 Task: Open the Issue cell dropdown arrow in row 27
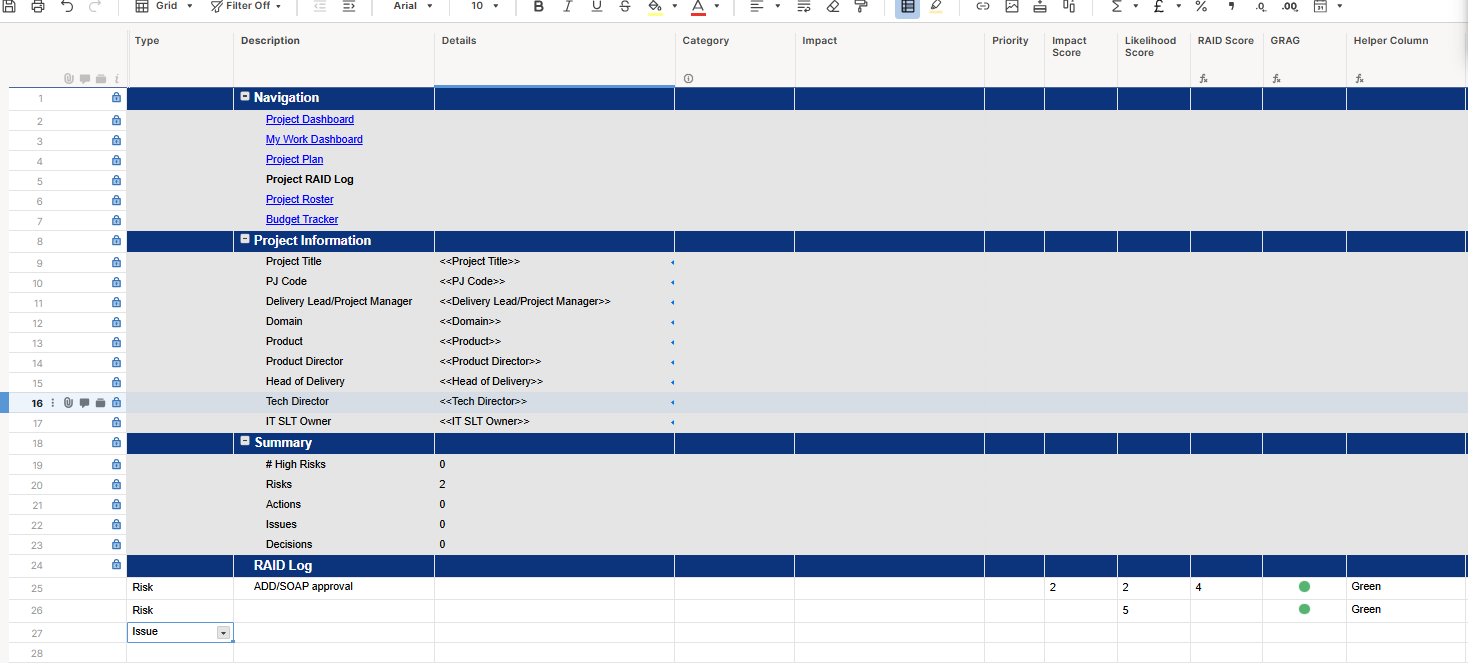click(224, 632)
